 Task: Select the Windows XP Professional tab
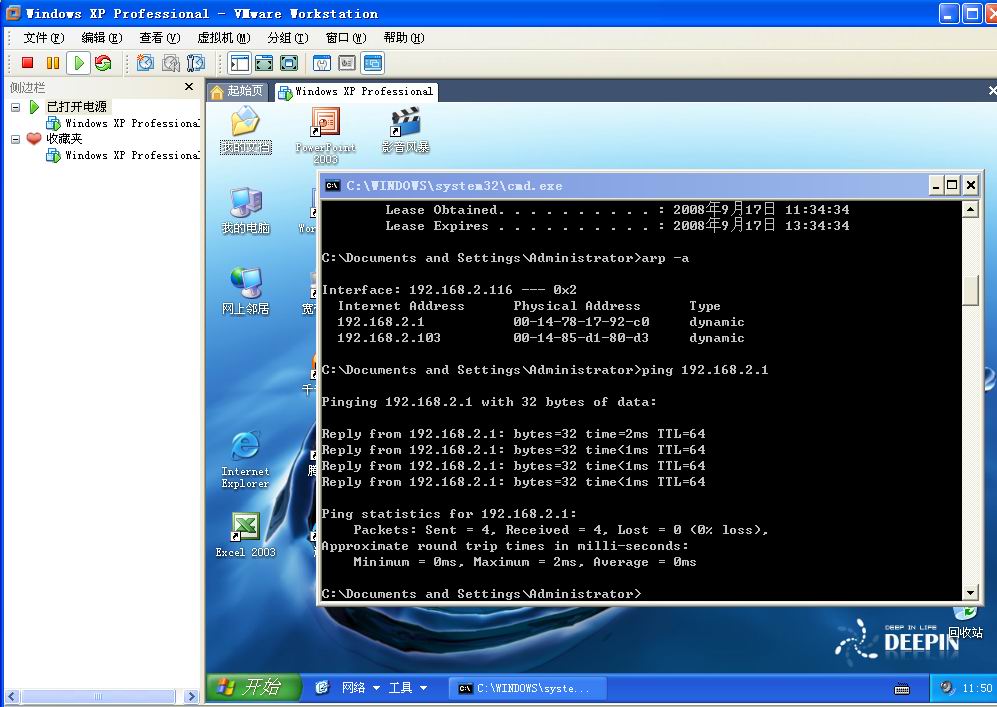tap(356, 92)
